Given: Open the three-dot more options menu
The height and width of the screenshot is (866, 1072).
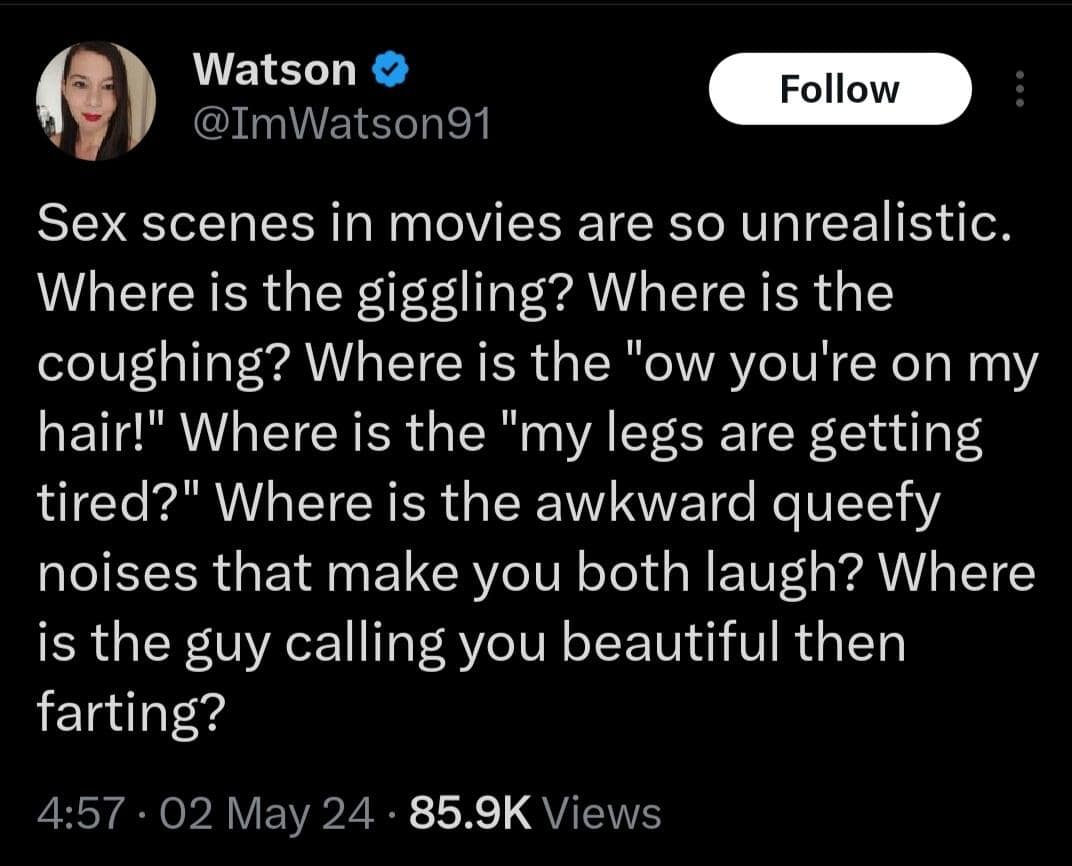Looking at the screenshot, I should coord(1020,89).
